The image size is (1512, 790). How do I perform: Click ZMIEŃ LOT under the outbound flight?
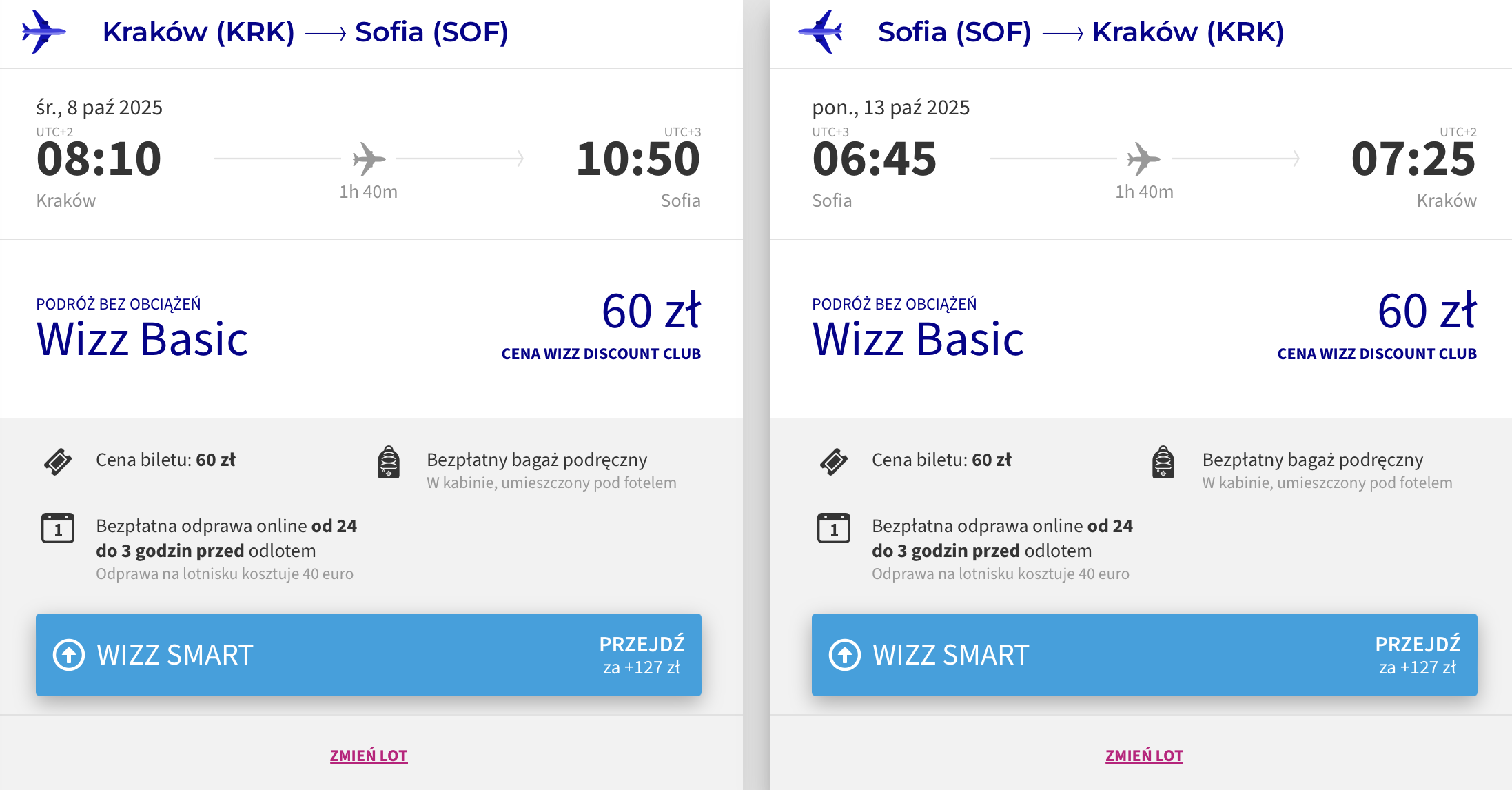coord(369,756)
